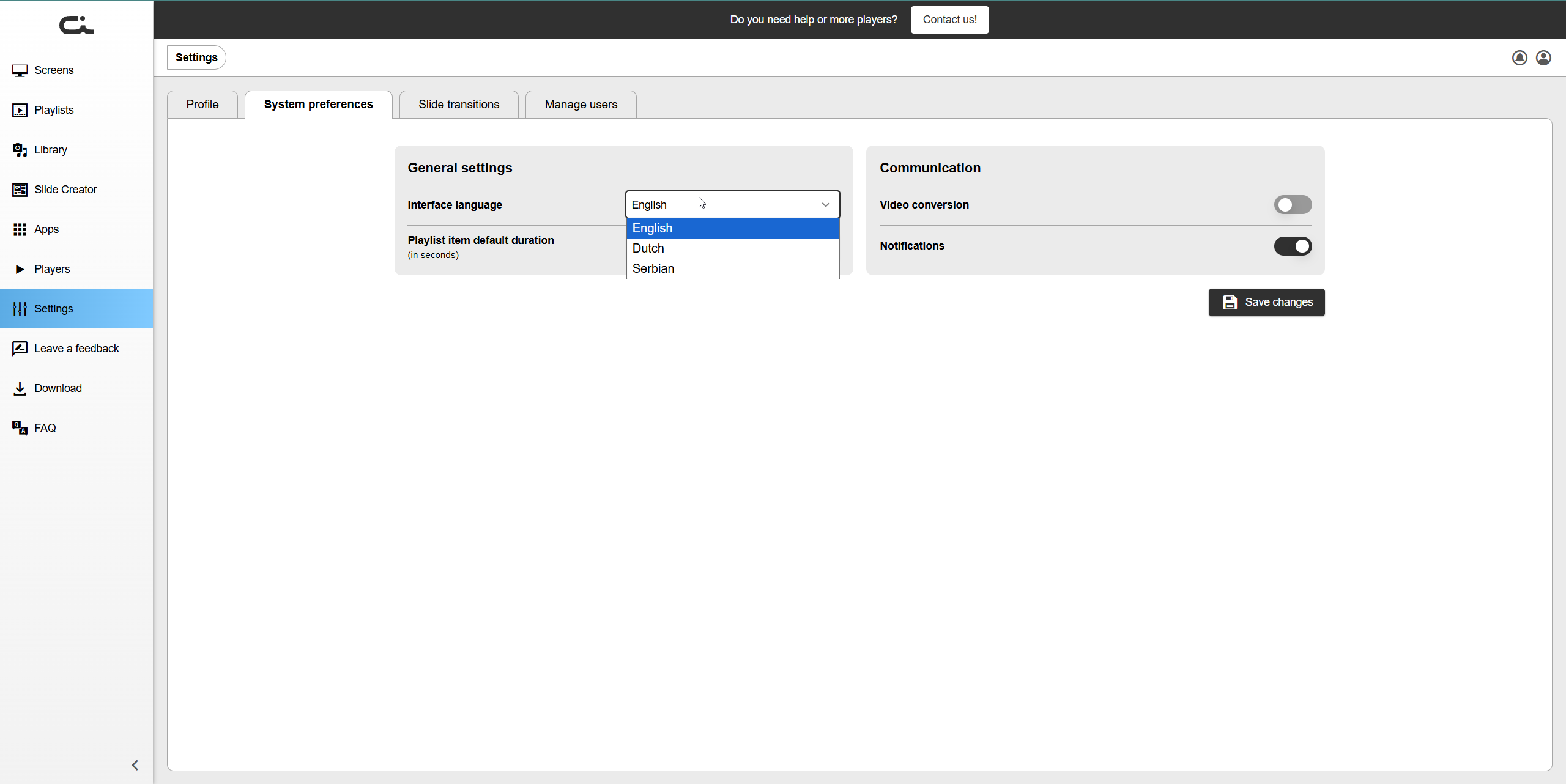Click the Library icon in sidebar

[20, 150]
